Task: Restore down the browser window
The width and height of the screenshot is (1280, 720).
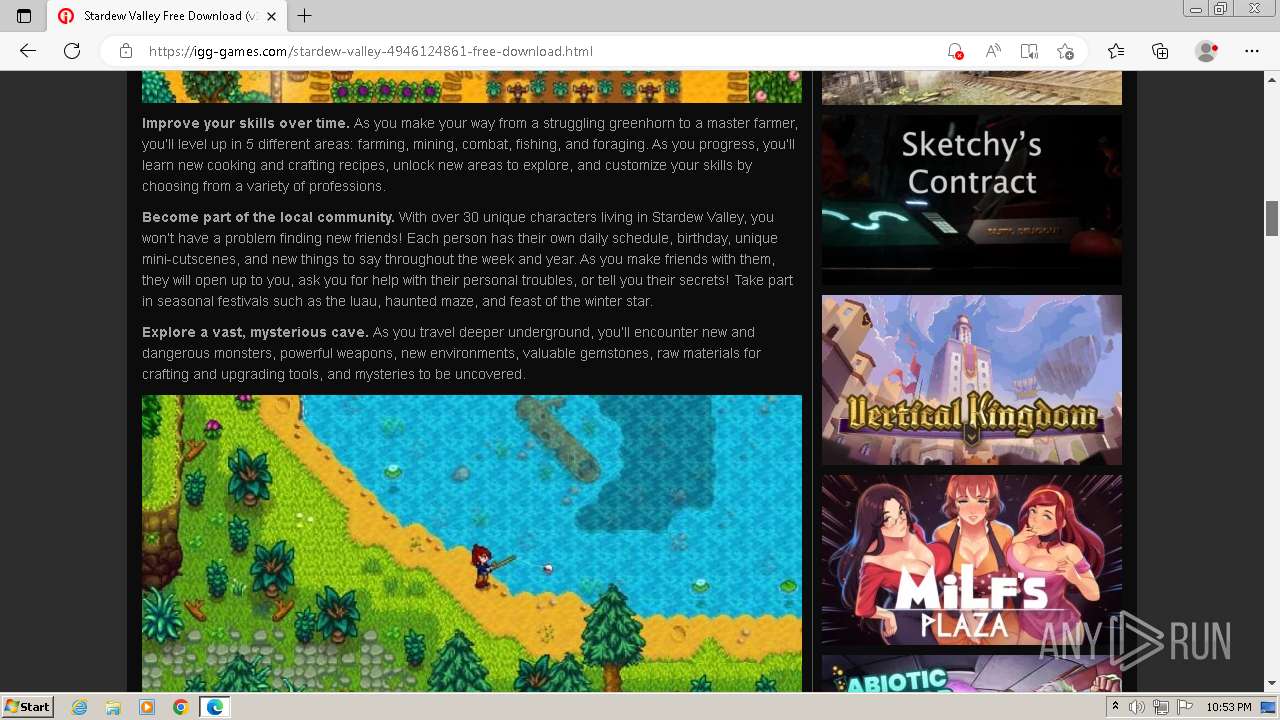Action: [x=1221, y=9]
